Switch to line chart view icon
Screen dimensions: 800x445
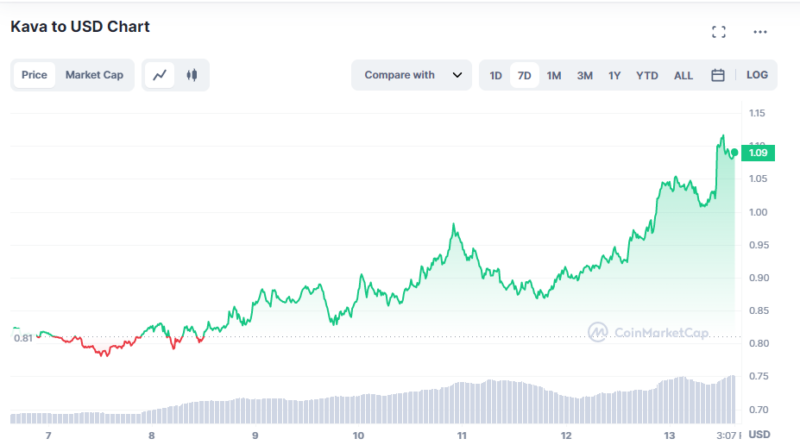160,75
